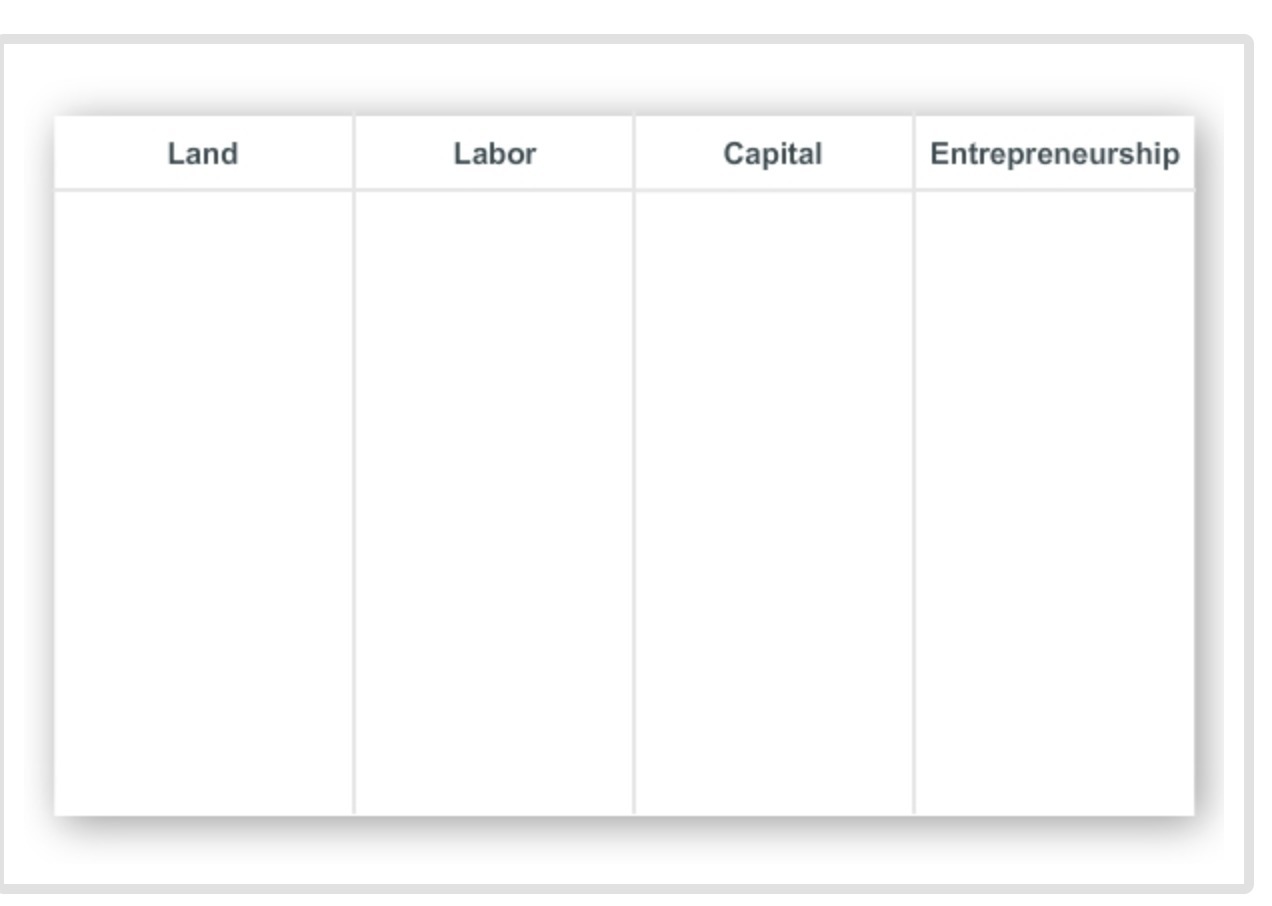Click the empty cell below Capital
Screen dimensions: 1272x906
coord(773,503)
